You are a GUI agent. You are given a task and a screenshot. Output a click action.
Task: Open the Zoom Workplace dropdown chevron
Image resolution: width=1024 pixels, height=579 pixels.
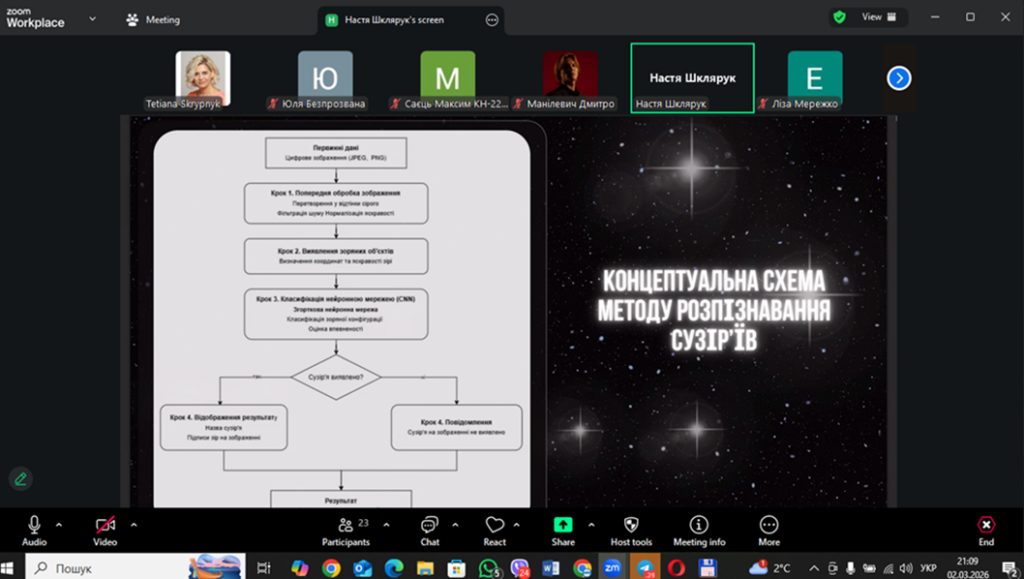point(93,19)
